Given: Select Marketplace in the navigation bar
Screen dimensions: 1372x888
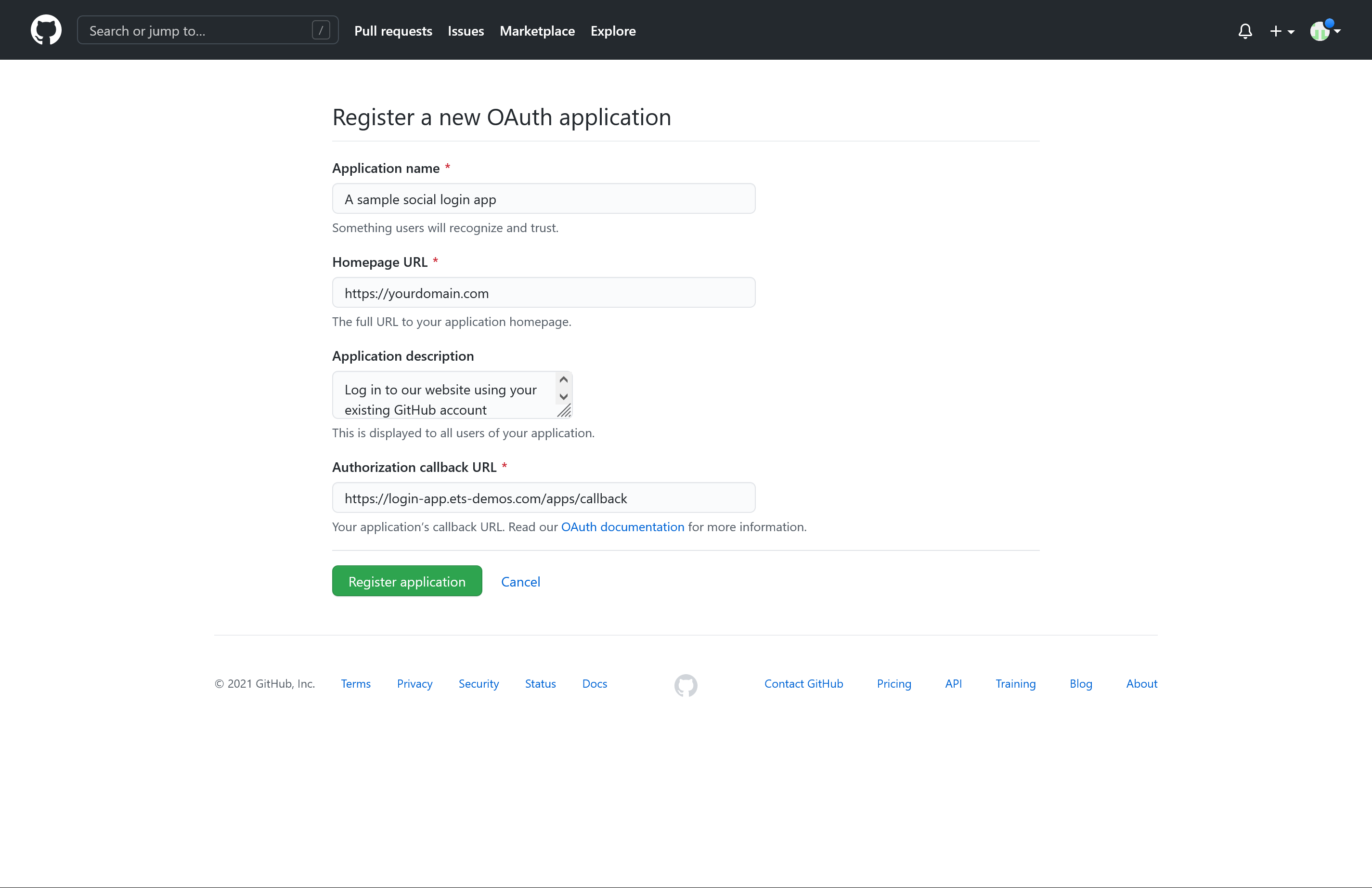Looking at the screenshot, I should pyautogui.click(x=537, y=31).
